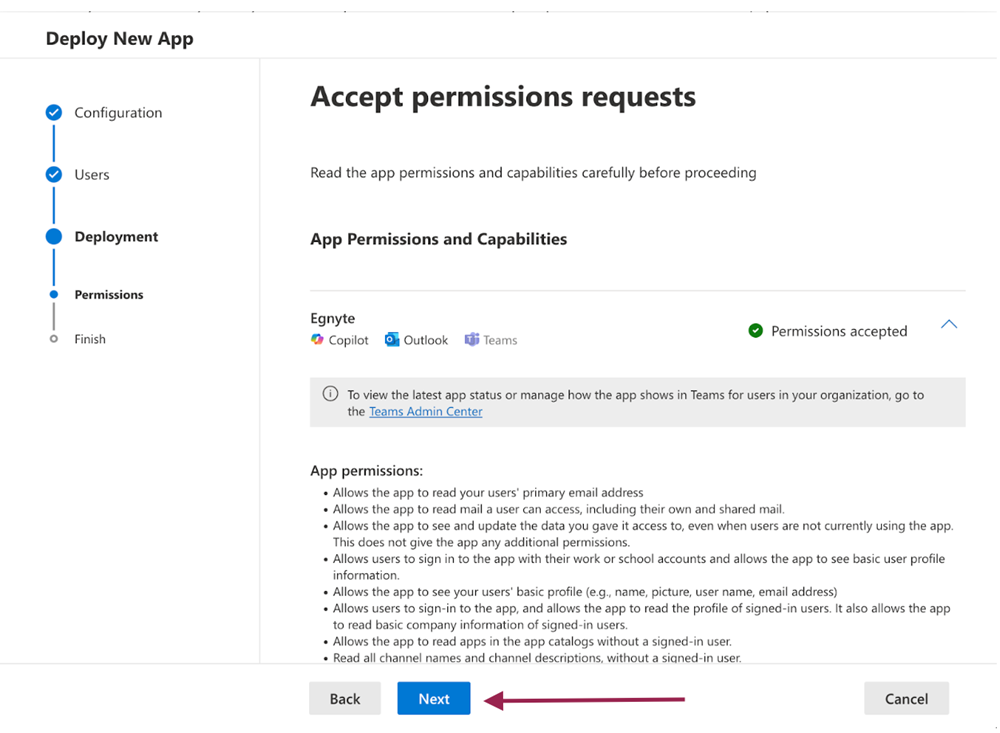This screenshot has width=1000, height=733.
Task: Click the Deployment step circle indicator
Action: [54, 237]
